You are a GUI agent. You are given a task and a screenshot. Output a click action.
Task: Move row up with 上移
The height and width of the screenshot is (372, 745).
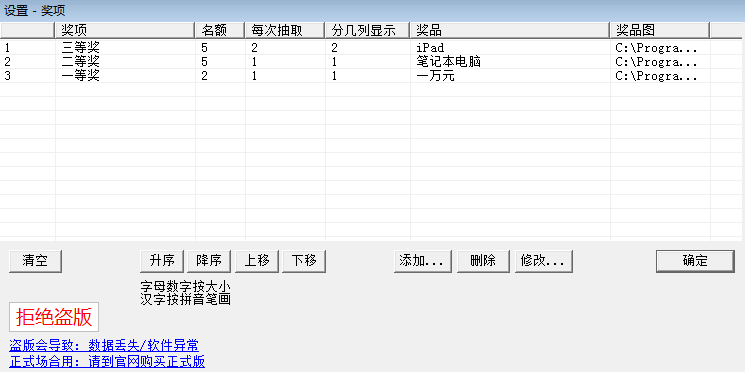(x=257, y=261)
